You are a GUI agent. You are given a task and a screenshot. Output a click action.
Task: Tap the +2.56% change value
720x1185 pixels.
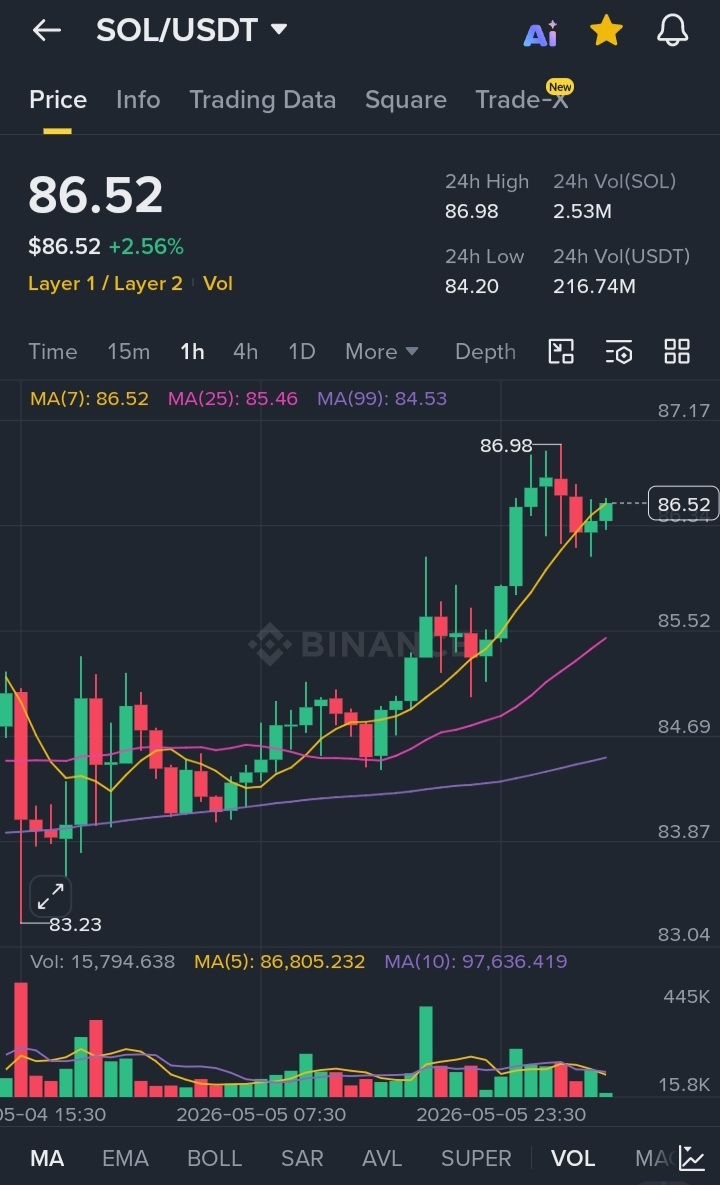146,246
